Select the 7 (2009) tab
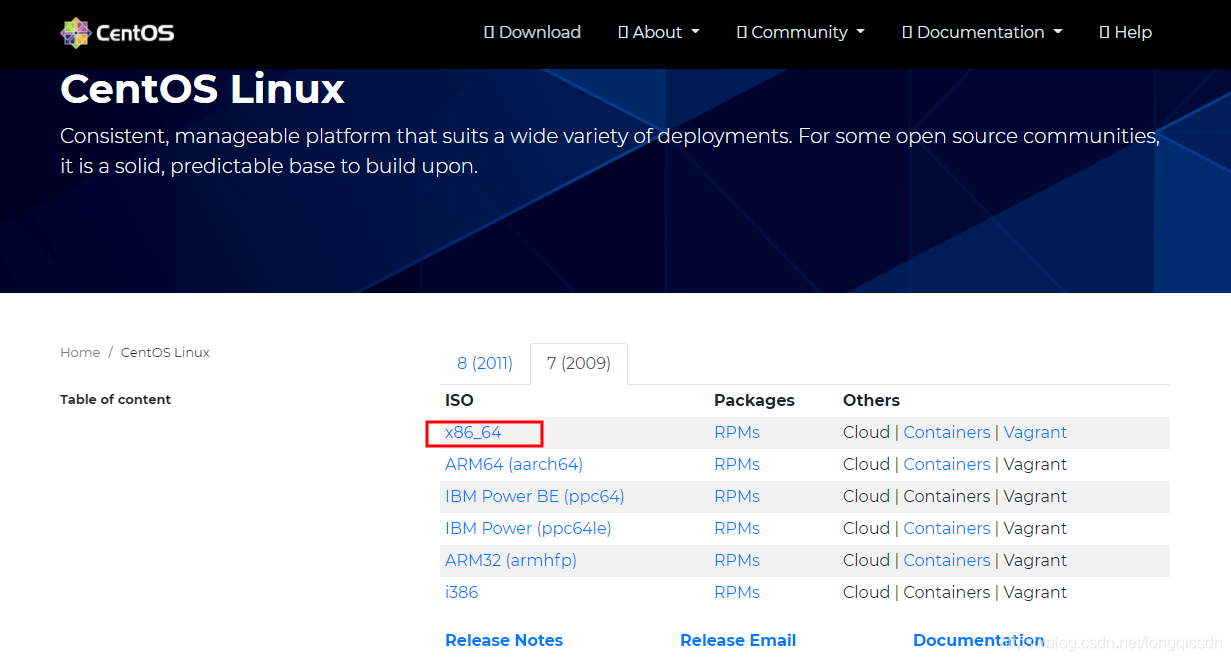Viewport: 1231px width, 661px height. coord(579,363)
